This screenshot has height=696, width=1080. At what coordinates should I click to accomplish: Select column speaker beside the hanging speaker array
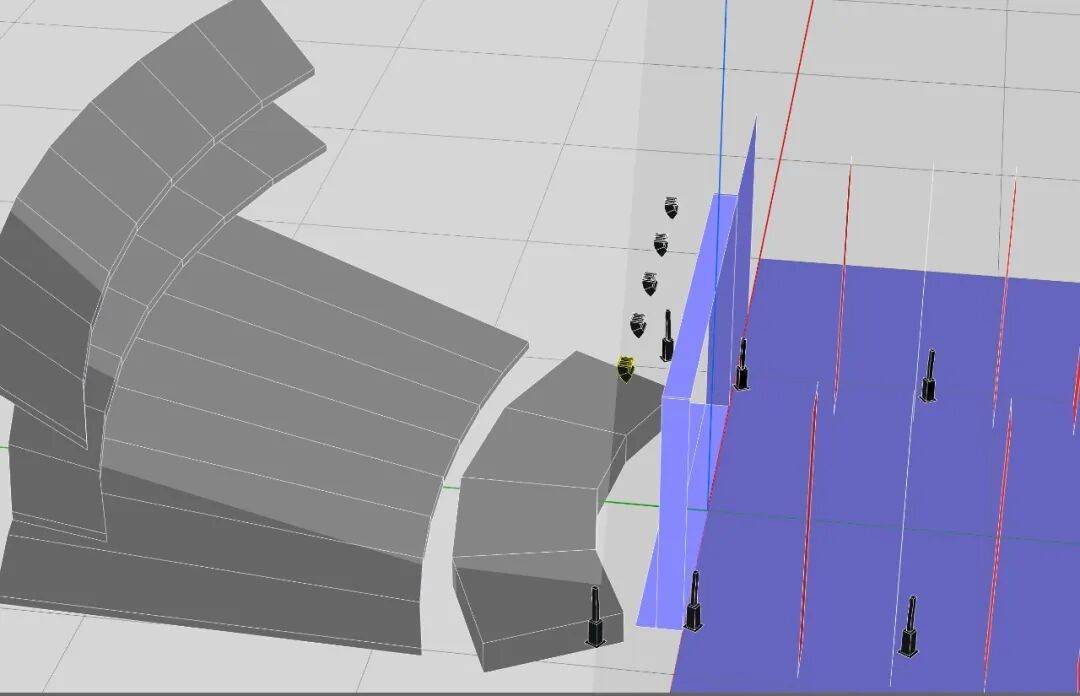click(667, 337)
